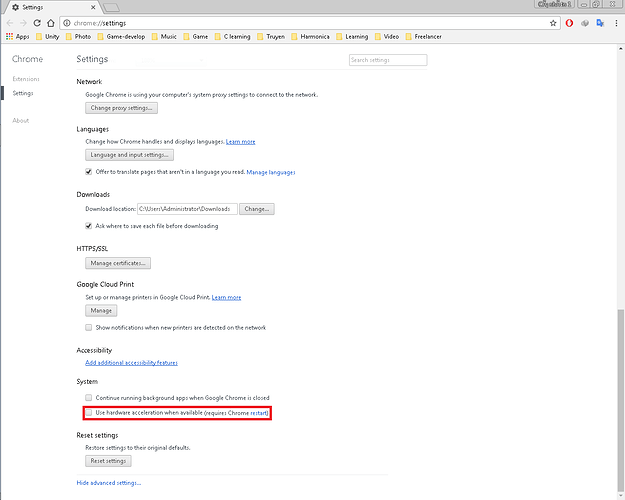Click Change proxy settings button

point(121,108)
